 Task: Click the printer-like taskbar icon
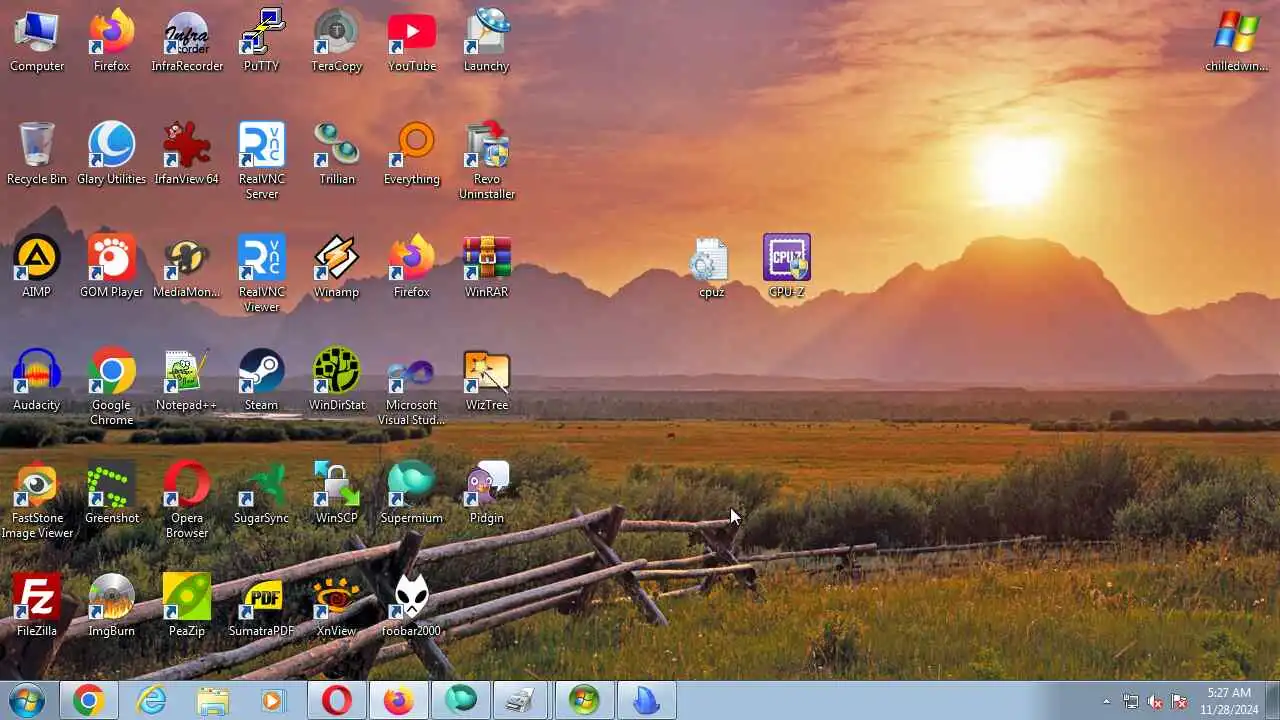tap(520, 701)
